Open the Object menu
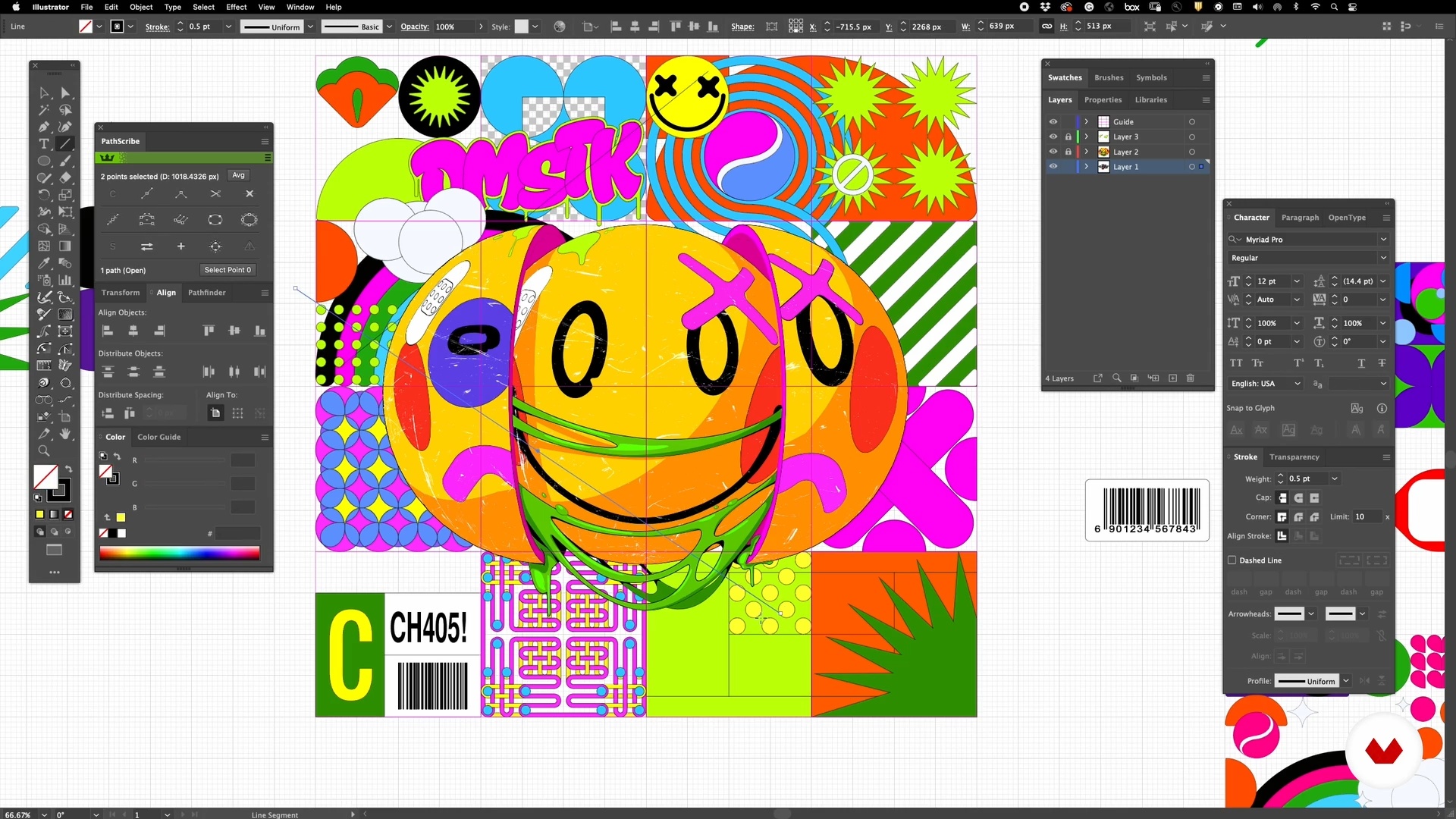This screenshot has width=1456, height=819. tap(141, 7)
